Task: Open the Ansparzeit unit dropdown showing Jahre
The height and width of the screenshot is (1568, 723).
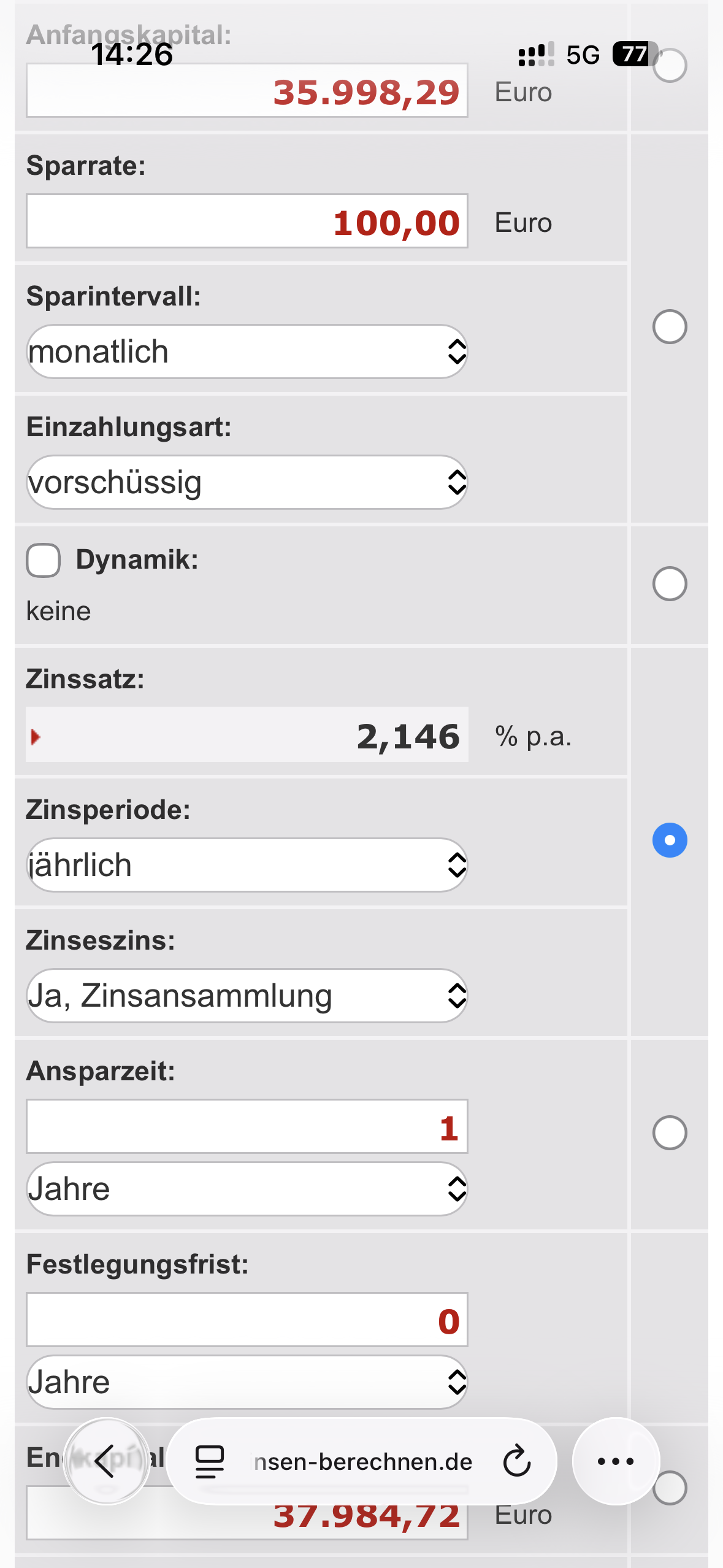Action: coord(247,1189)
